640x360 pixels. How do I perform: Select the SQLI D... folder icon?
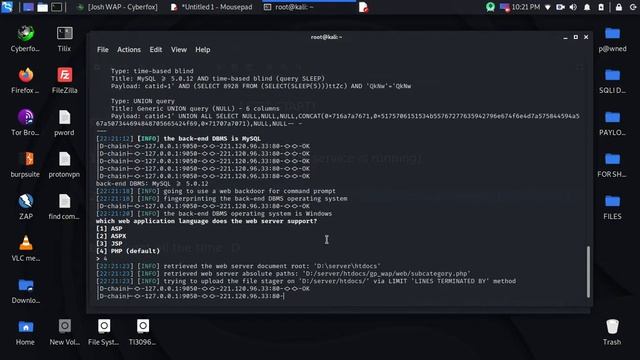[612, 81]
